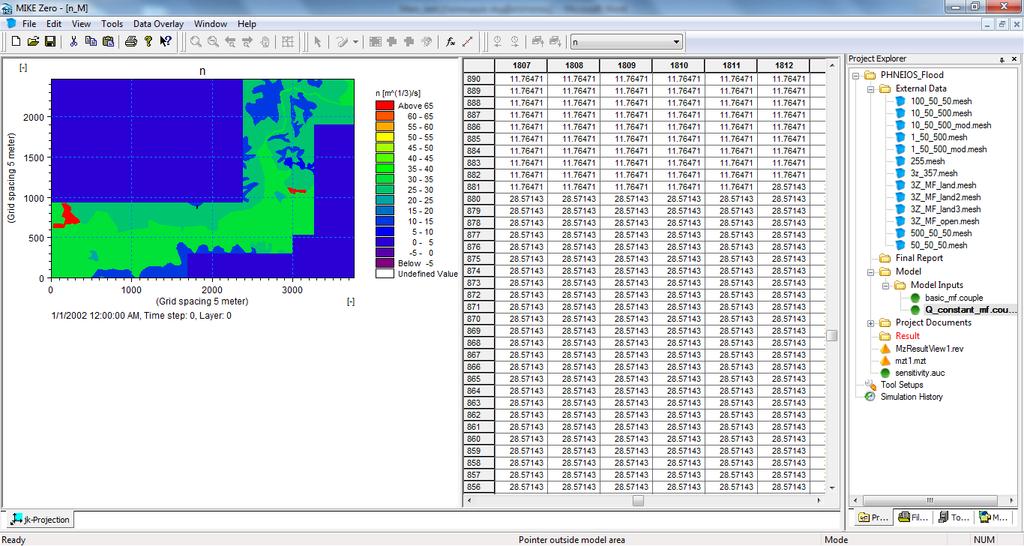Click the 3Z_MF_land.mesh file icon
1024x546 pixels.
(x=901, y=185)
